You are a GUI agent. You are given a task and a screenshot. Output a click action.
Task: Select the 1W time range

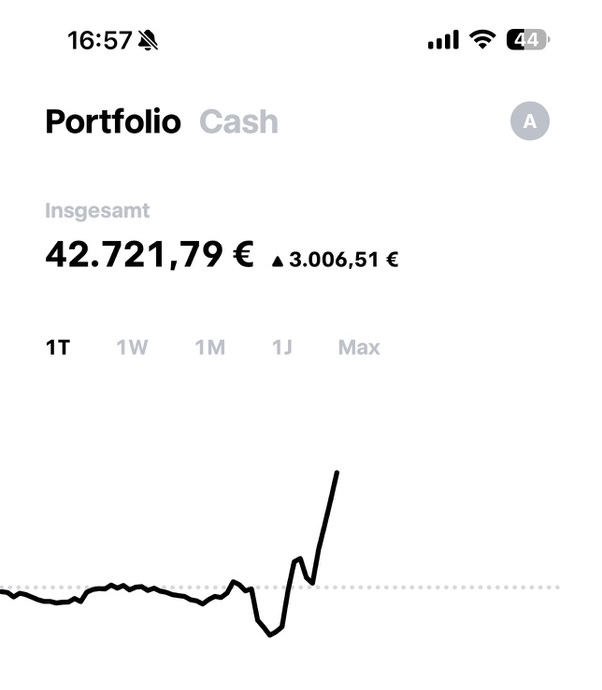click(x=132, y=348)
